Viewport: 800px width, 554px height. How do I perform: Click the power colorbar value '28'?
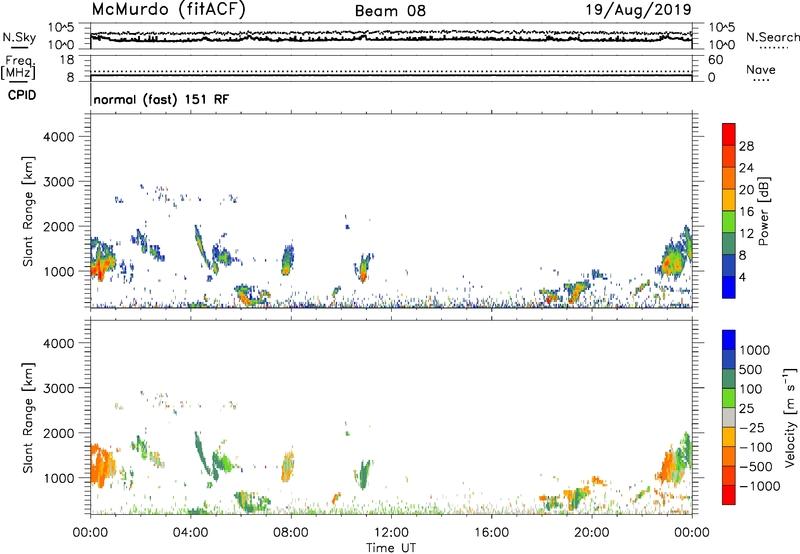pos(746,146)
